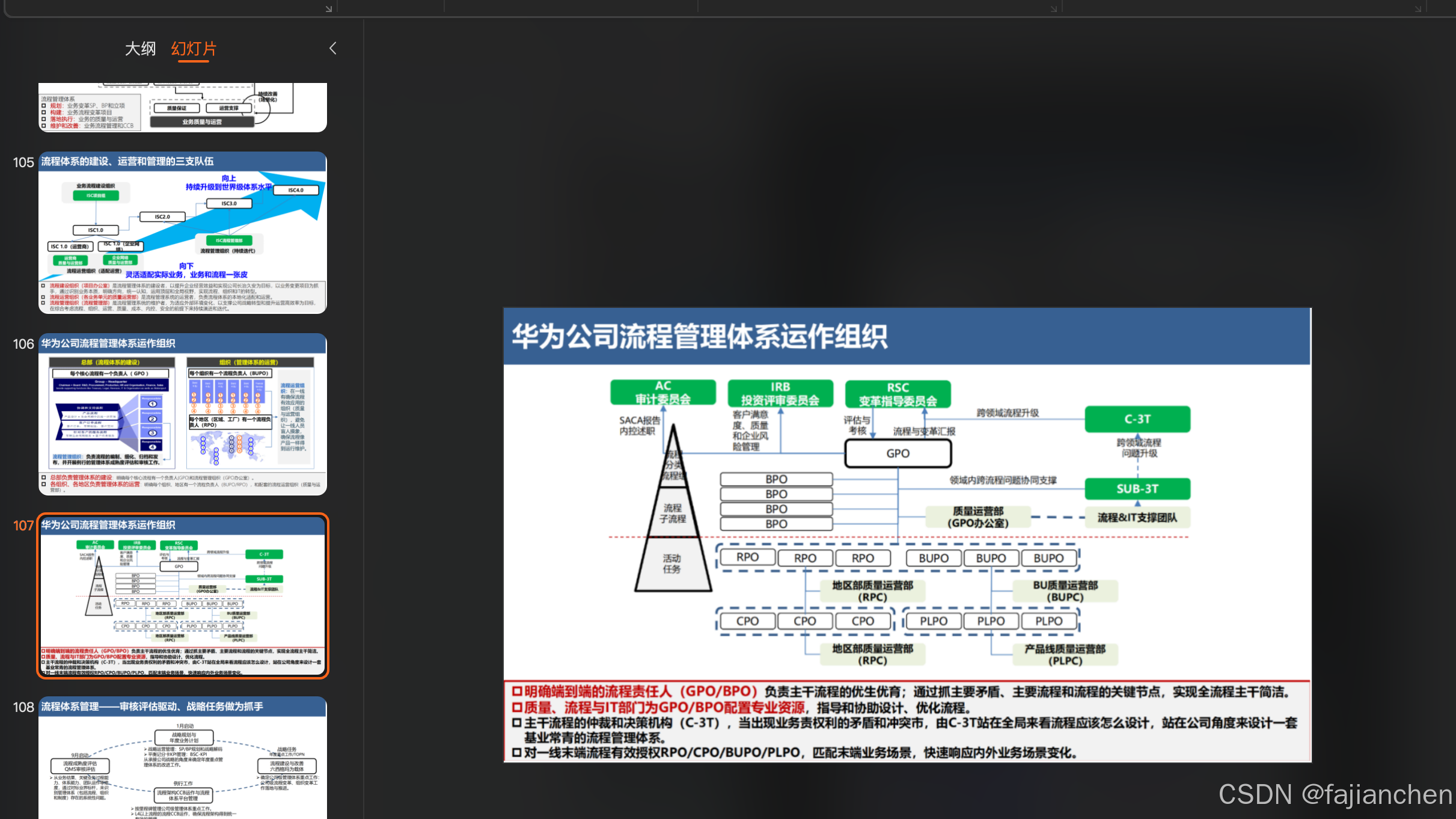Click slide number label 106
This screenshot has height=819, width=1456.
pos(23,344)
